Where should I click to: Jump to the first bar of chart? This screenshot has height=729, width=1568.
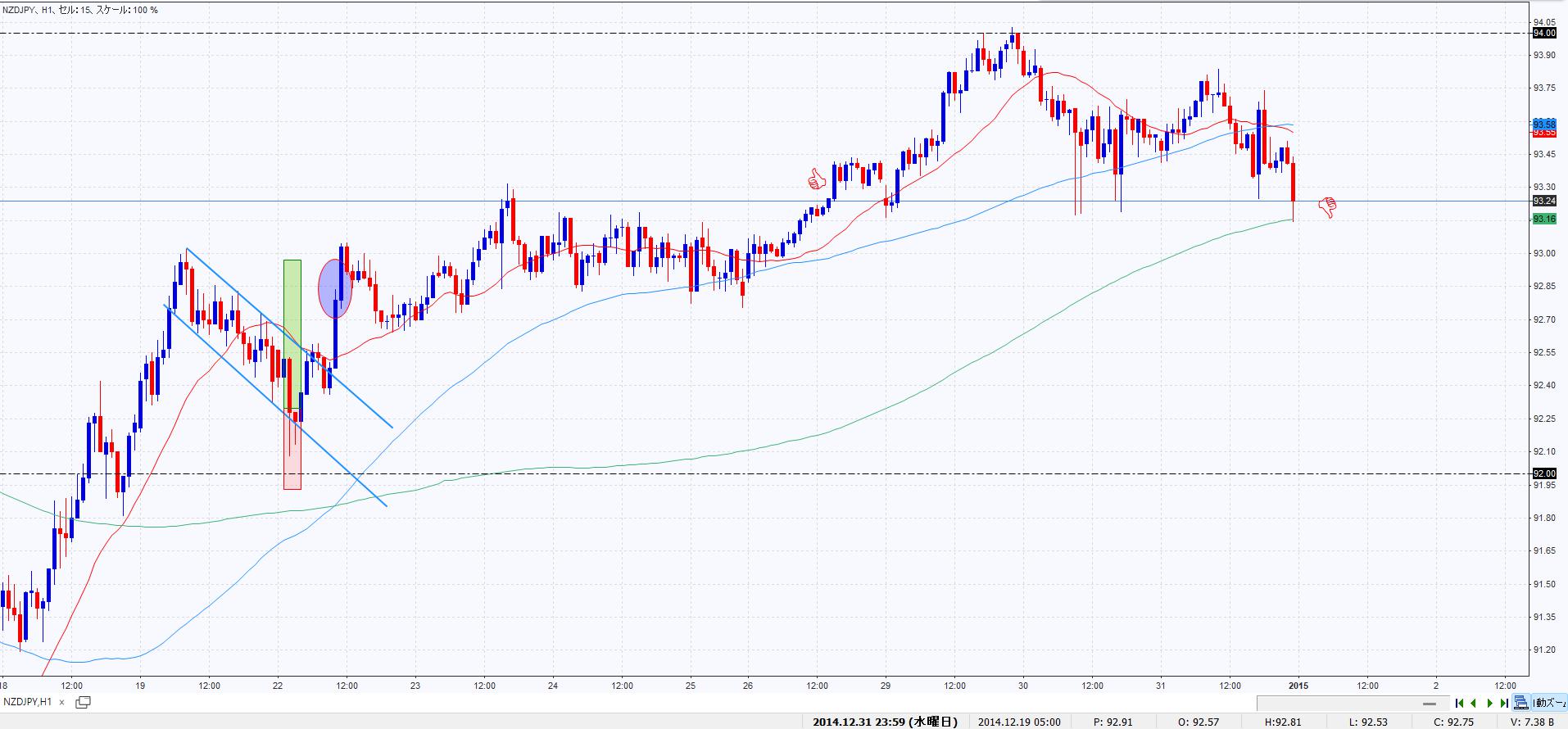(1459, 703)
